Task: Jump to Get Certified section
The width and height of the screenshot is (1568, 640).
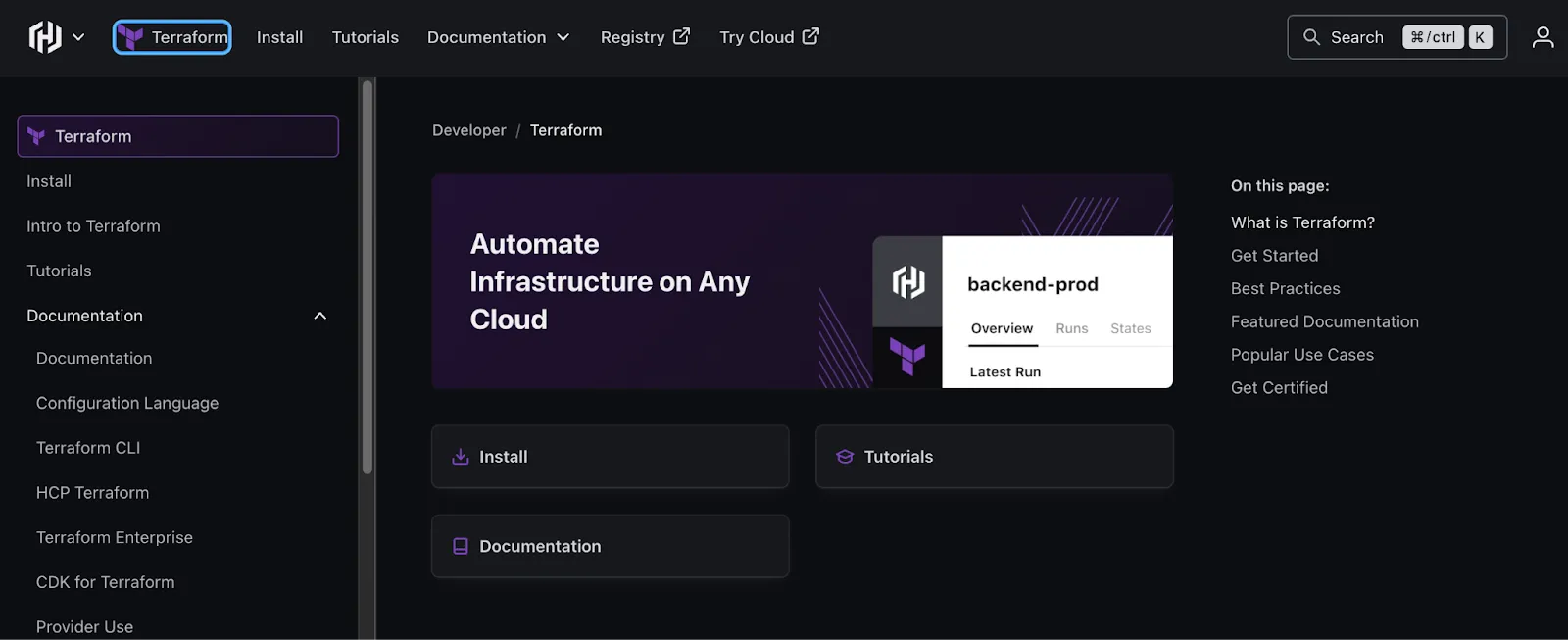Action: [x=1279, y=388]
